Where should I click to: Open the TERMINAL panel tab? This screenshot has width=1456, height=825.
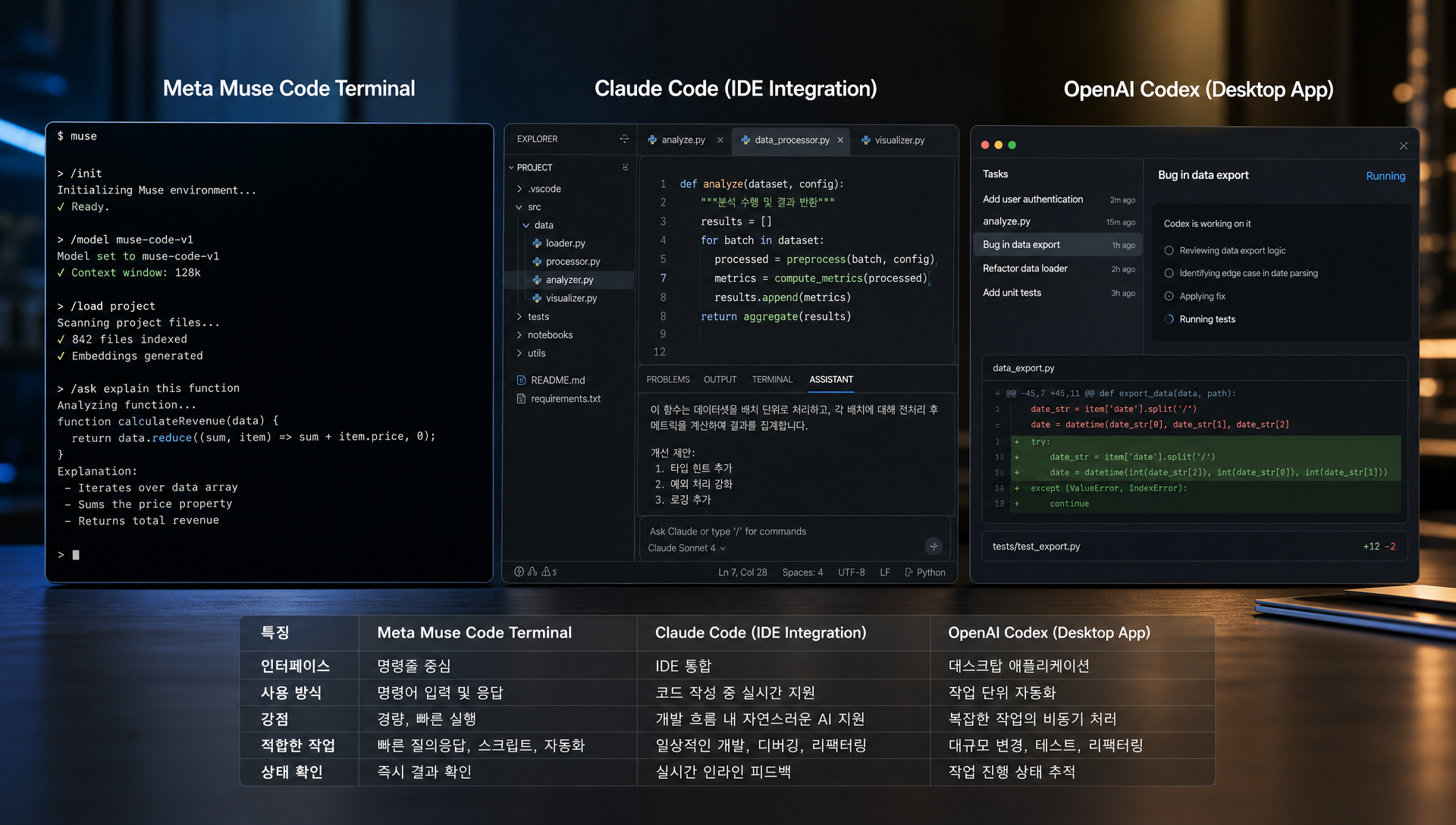click(x=772, y=379)
